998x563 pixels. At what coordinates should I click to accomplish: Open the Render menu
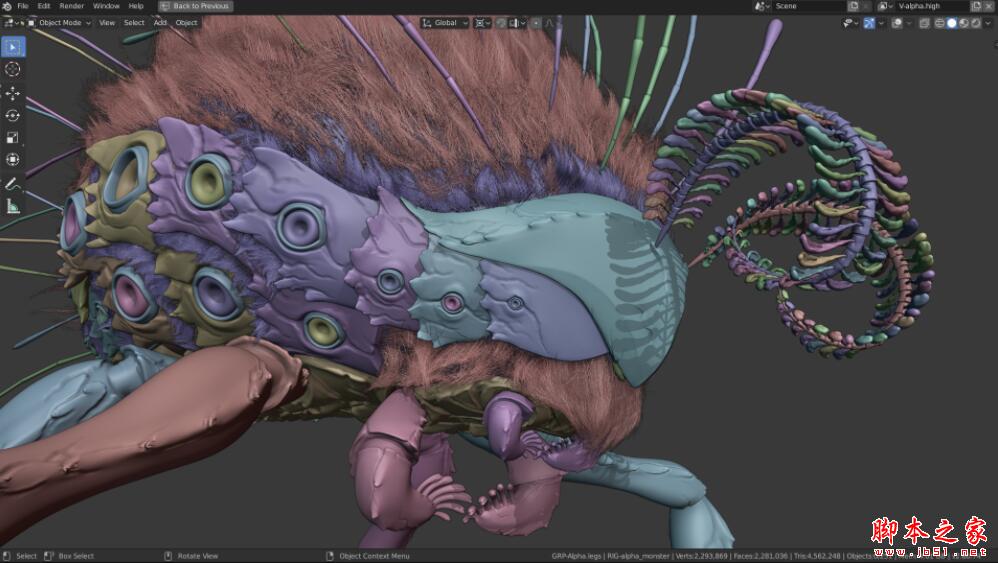click(x=71, y=6)
